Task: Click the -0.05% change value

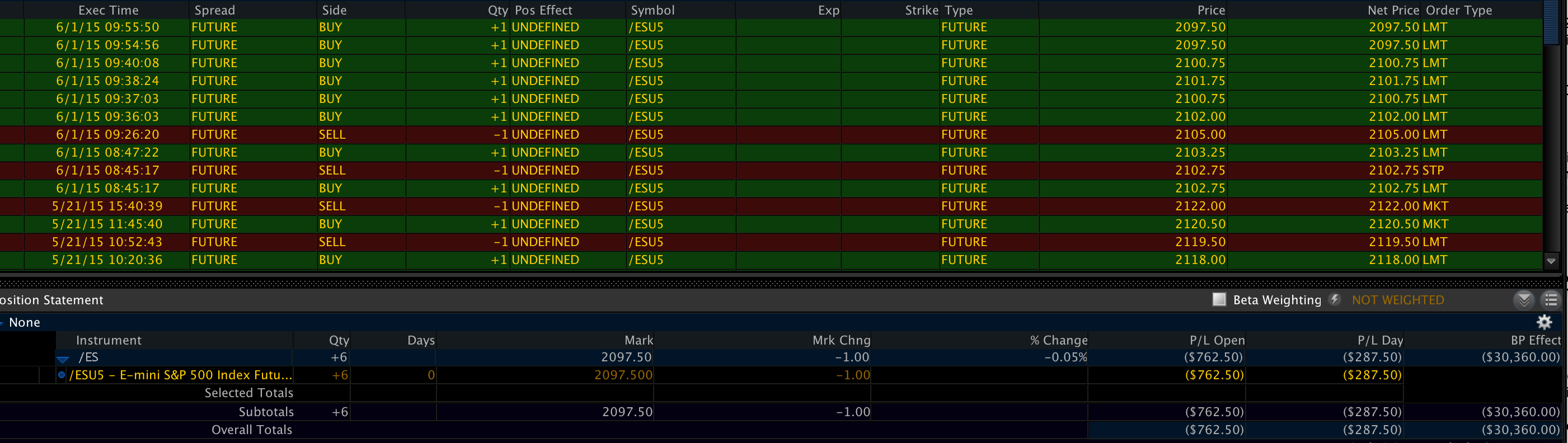Action: (1065, 357)
